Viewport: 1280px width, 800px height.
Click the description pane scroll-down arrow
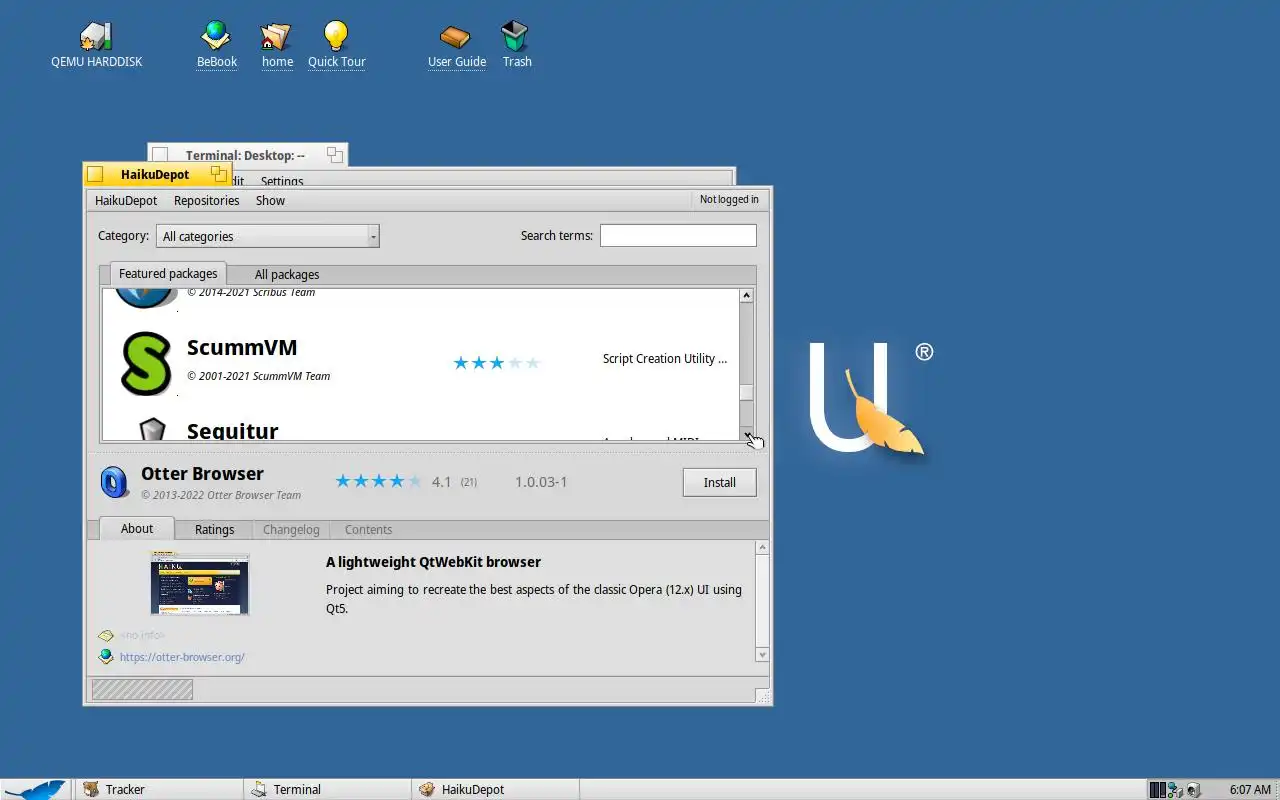762,655
